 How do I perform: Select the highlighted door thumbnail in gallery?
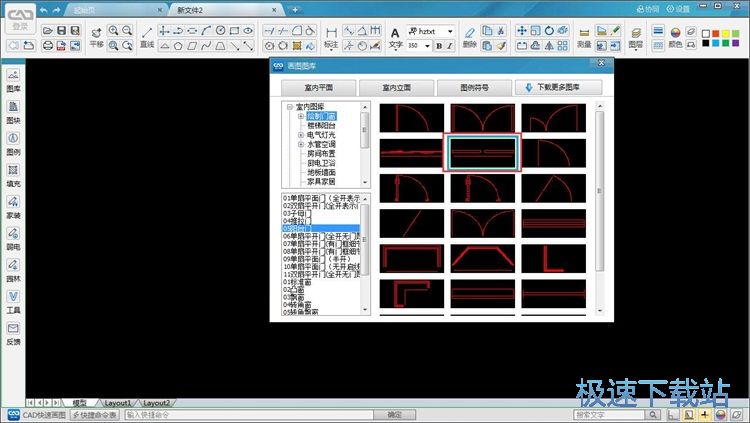[x=482, y=153]
